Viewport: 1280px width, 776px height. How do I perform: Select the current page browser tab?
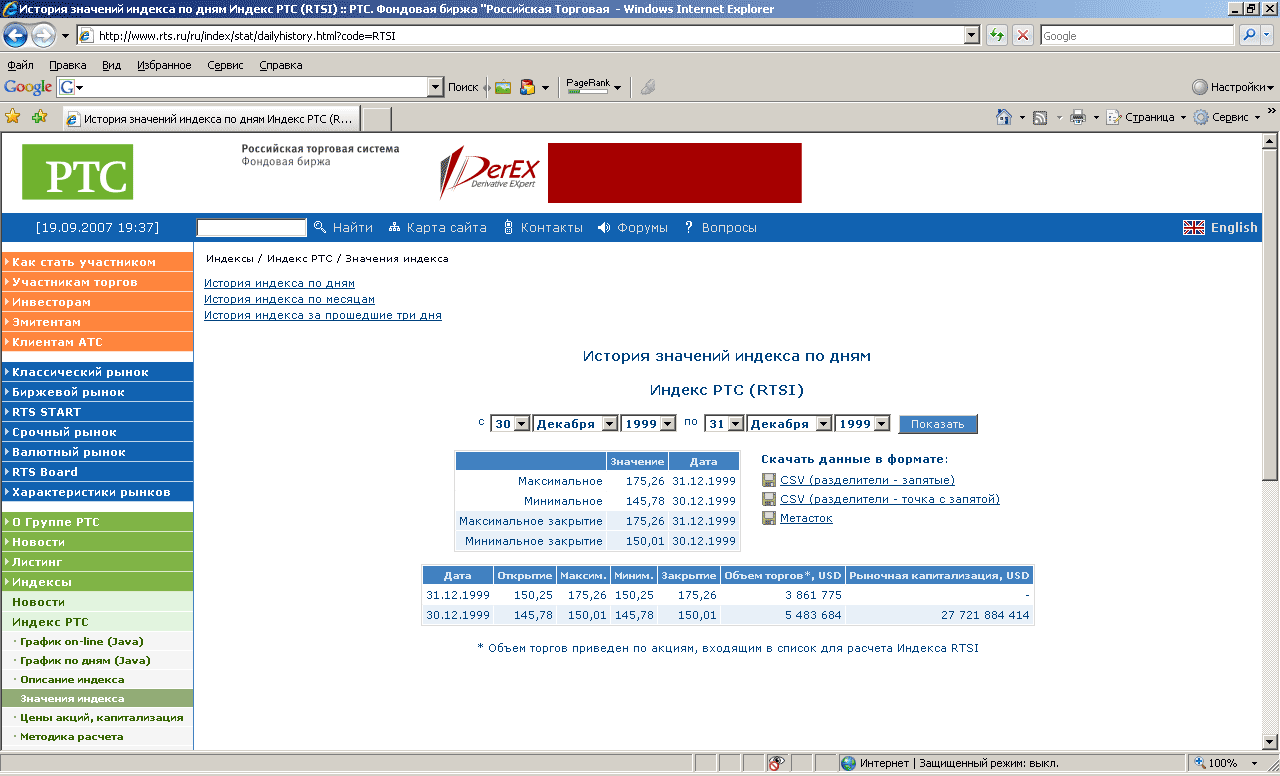[x=209, y=118]
